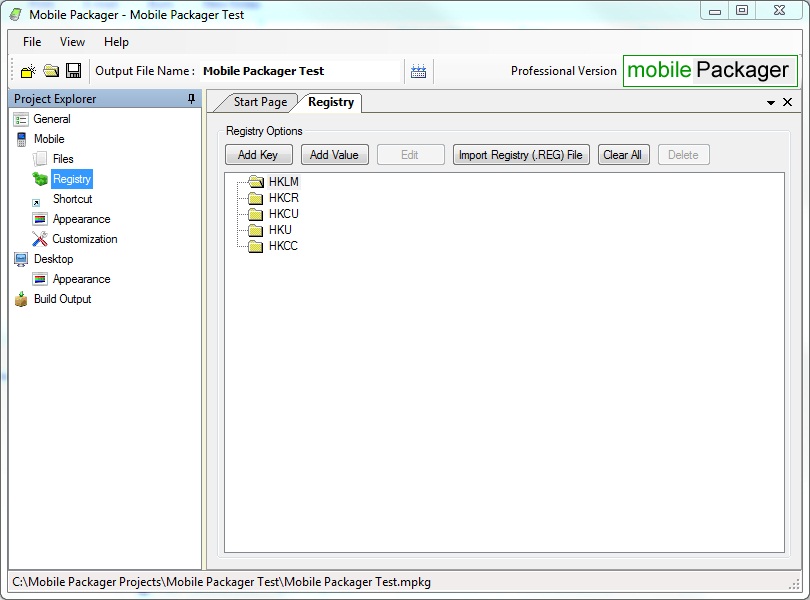Viewport: 810px width, 600px height.
Task: Click the disabled Edit button
Action: coord(411,155)
